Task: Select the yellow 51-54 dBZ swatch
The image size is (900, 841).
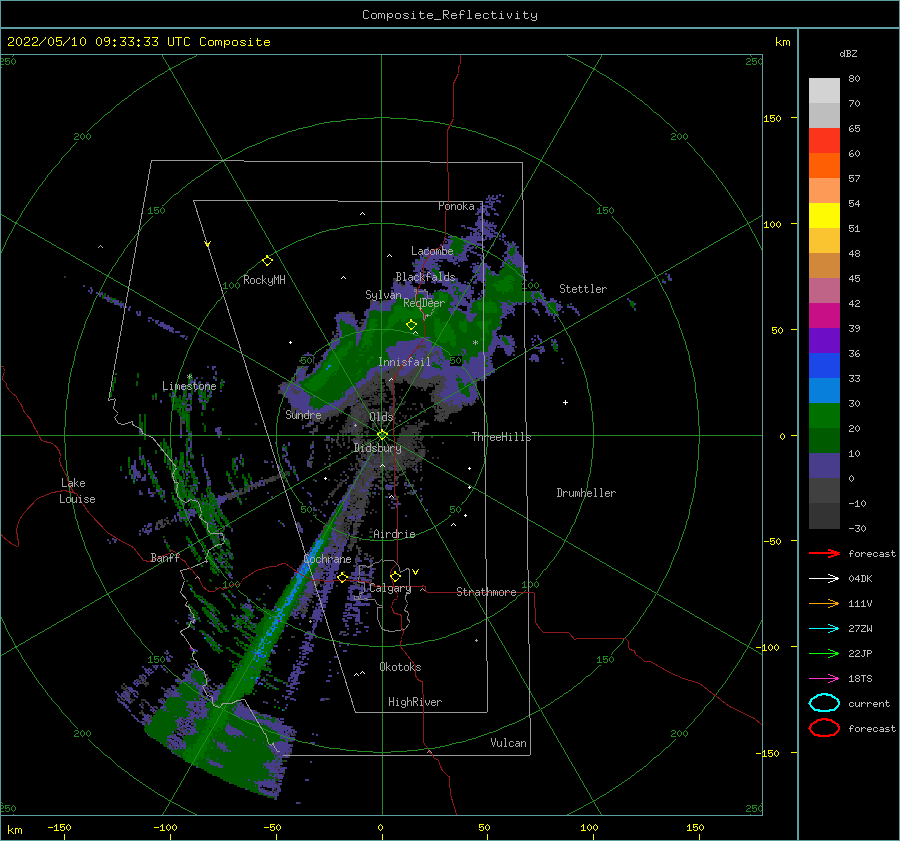Action: [x=824, y=216]
